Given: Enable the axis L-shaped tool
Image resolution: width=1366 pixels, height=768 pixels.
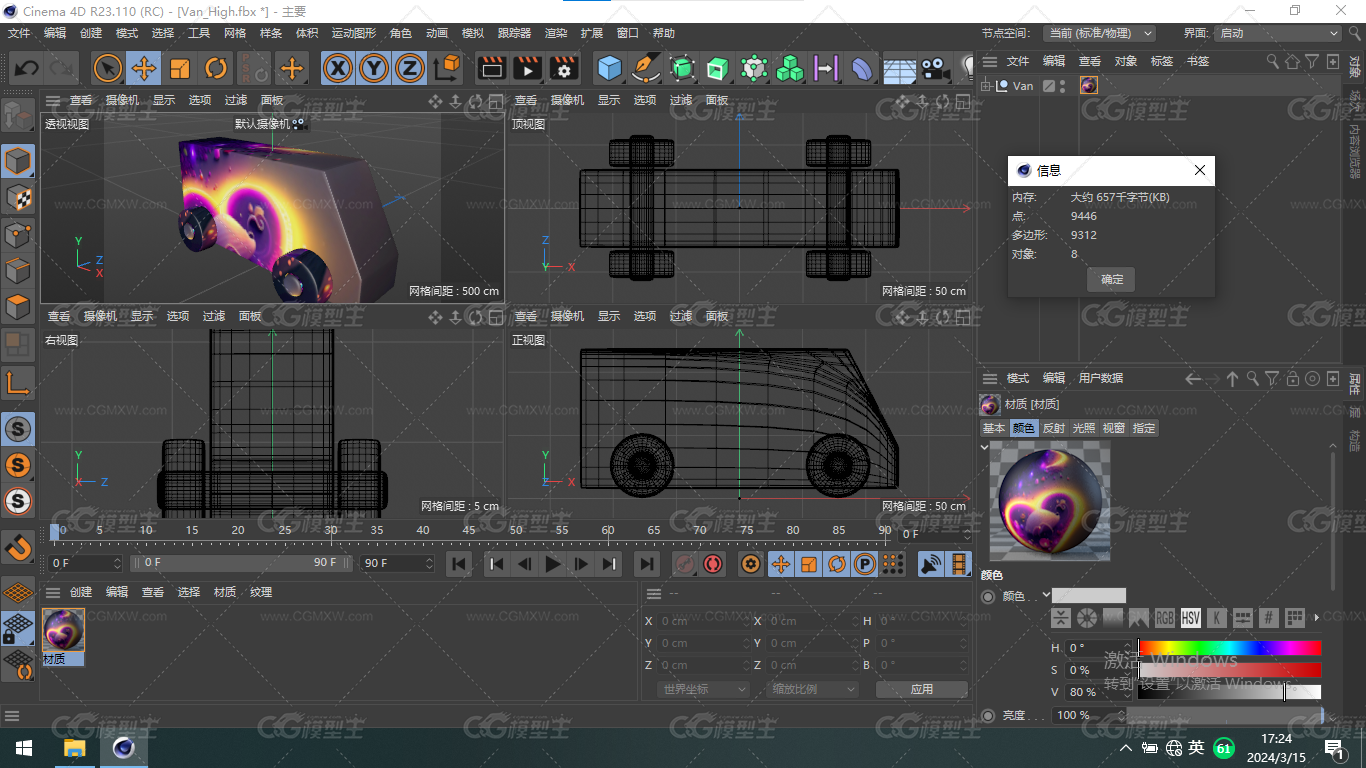Looking at the screenshot, I should 19,383.
